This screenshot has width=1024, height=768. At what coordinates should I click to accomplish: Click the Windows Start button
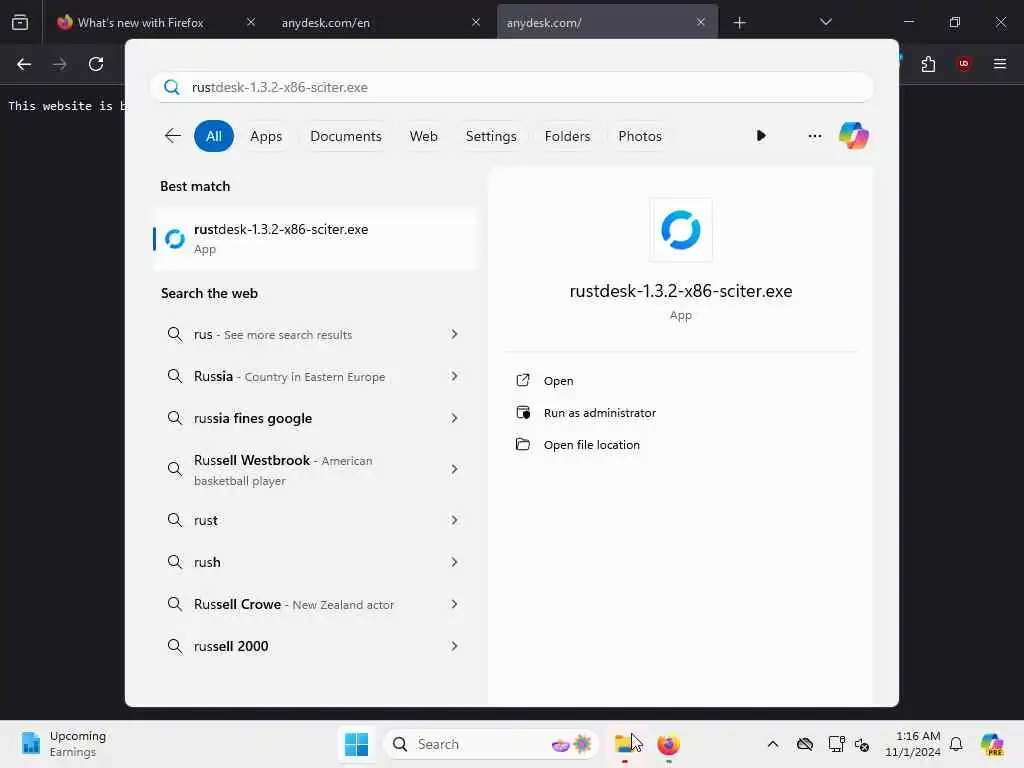[357, 744]
